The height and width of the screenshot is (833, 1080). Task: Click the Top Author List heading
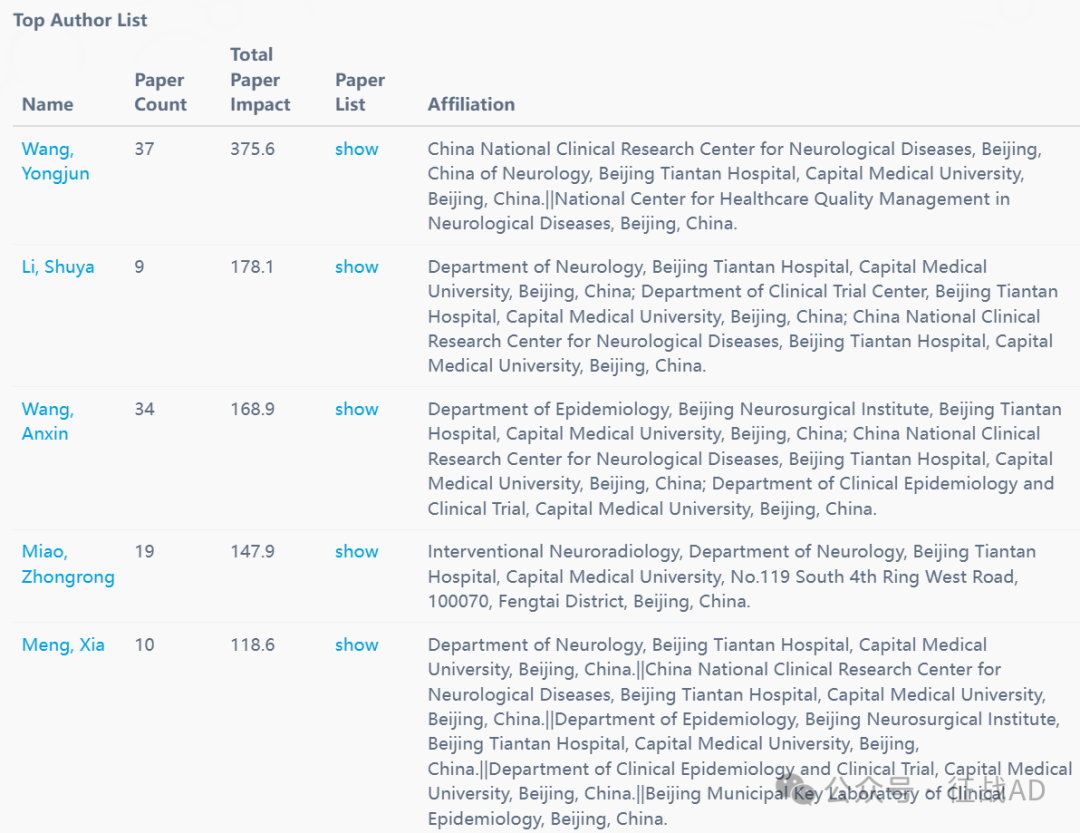point(80,20)
